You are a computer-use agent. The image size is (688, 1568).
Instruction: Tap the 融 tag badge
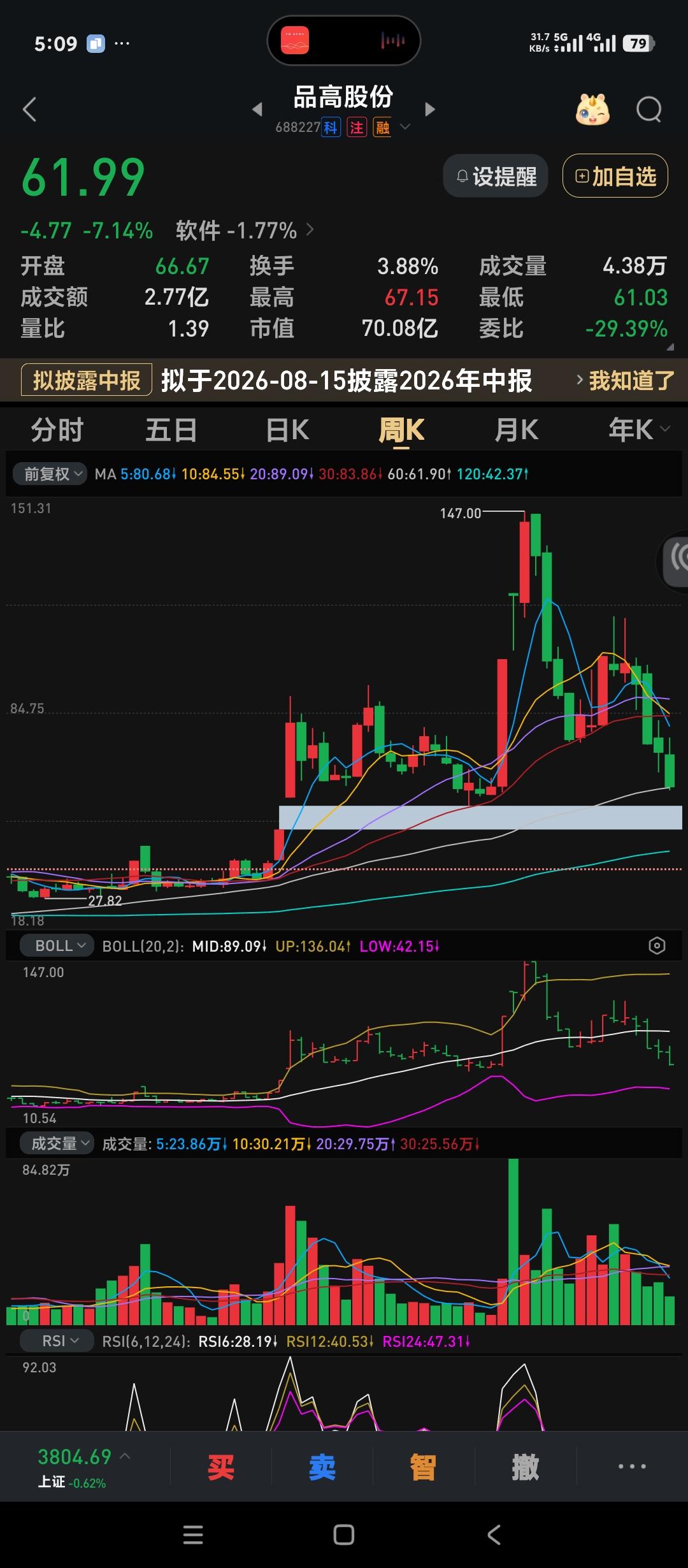pos(382,128)
